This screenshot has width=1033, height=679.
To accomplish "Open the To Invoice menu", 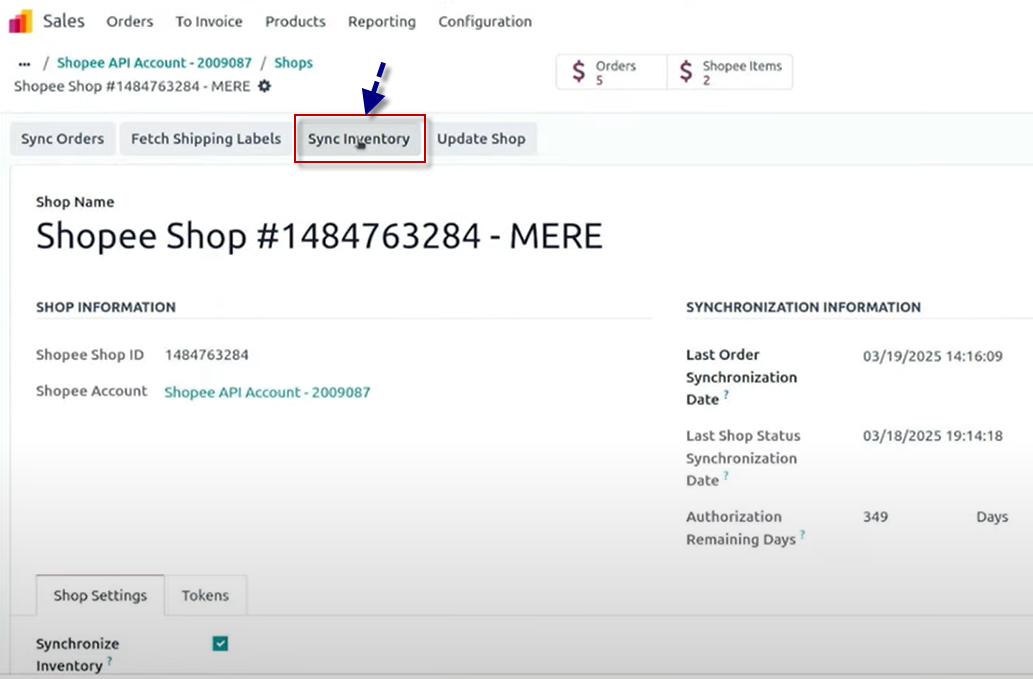I will coord(209,22).
